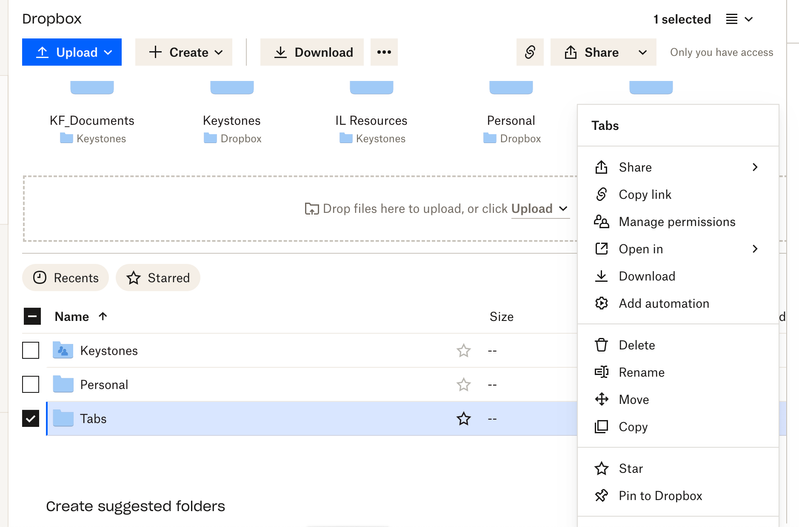Click the star icon on the Personal row
This screenshot has height=527, width=799.
(x=463, y=385)
